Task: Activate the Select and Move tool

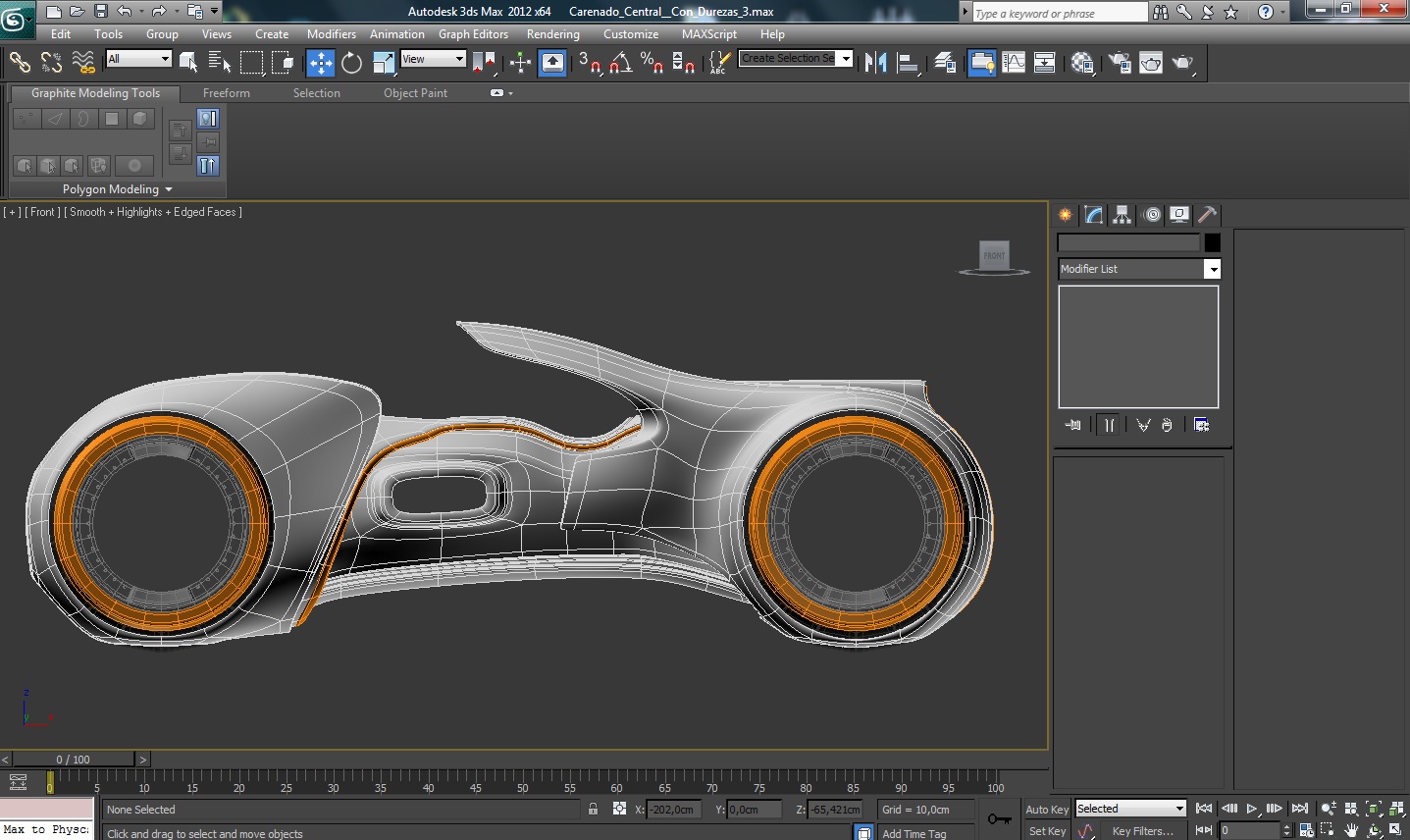Action: pyautogui.click(x=320, y=63)
